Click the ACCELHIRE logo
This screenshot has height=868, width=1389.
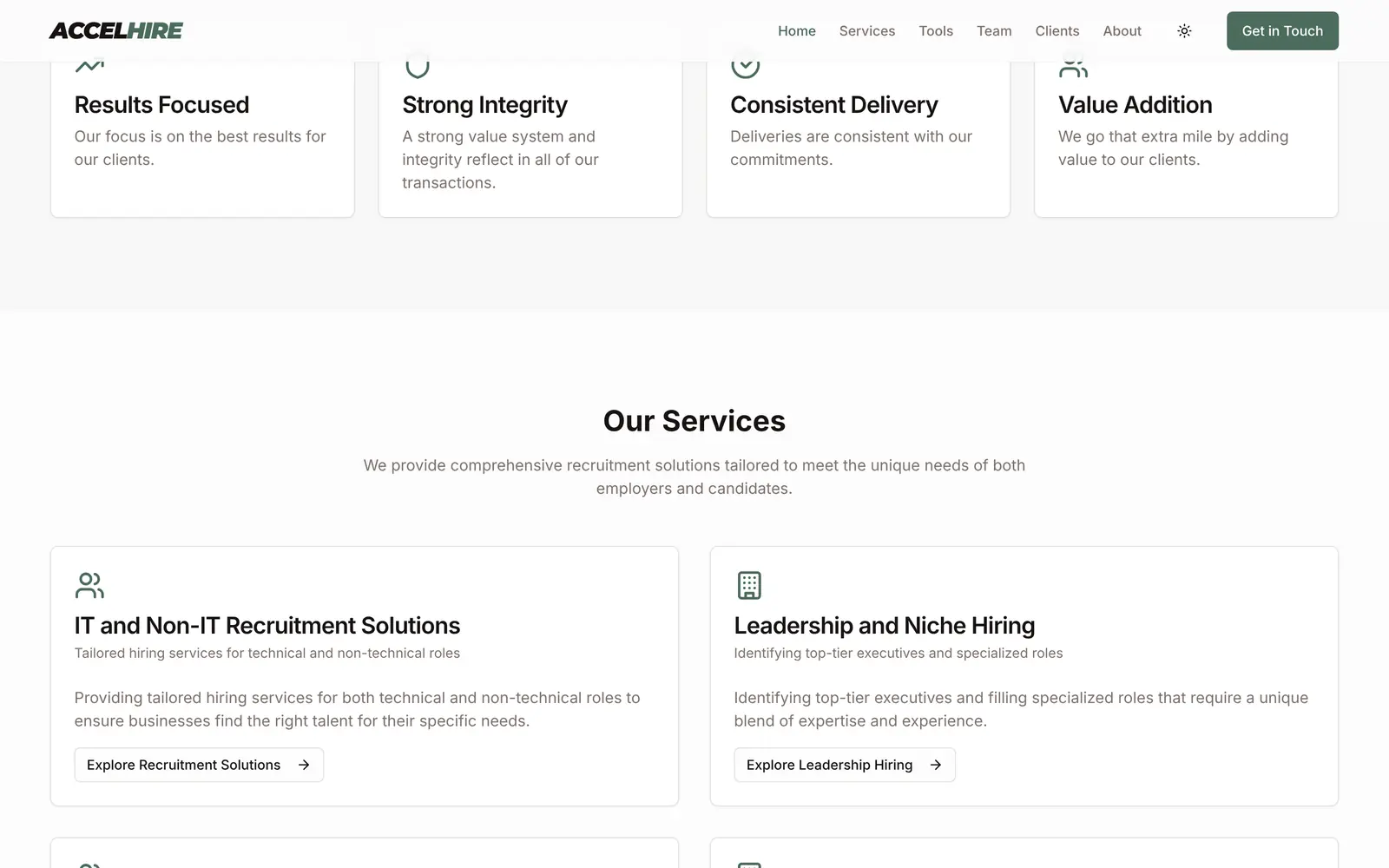pos(115,30)
